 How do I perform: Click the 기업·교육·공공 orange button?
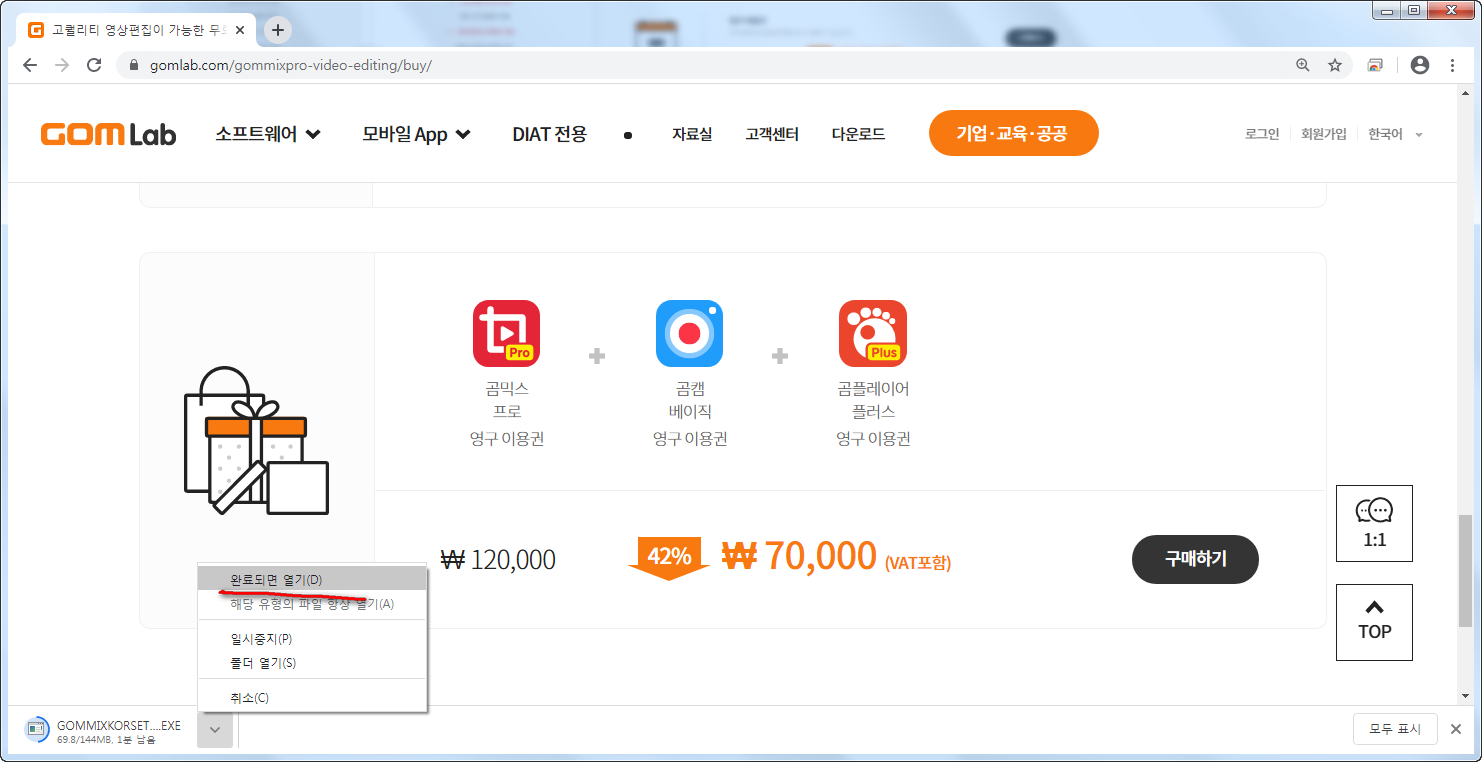[x=1013, y=133]
